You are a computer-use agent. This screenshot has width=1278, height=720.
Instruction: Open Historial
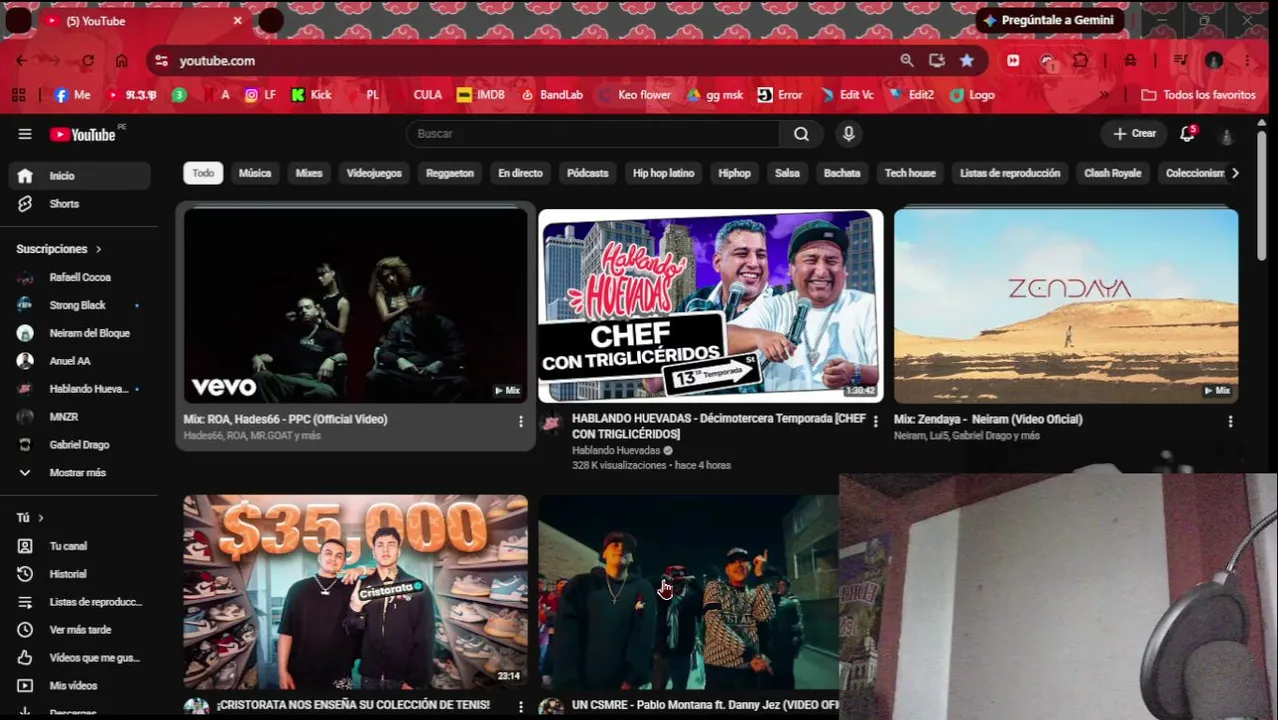click(80, 574)
